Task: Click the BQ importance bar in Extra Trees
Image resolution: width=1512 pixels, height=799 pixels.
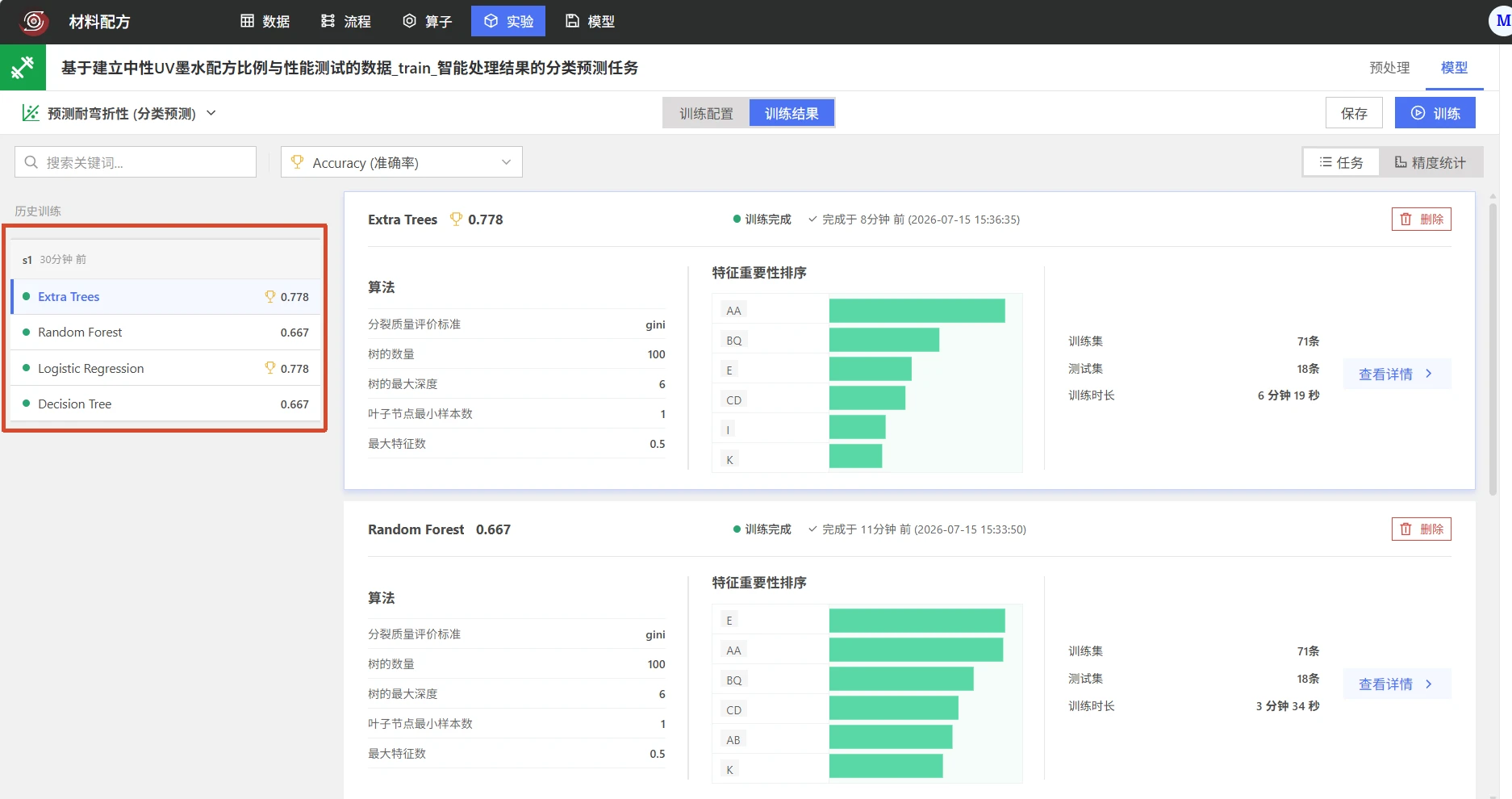Action: click(884, 340)
